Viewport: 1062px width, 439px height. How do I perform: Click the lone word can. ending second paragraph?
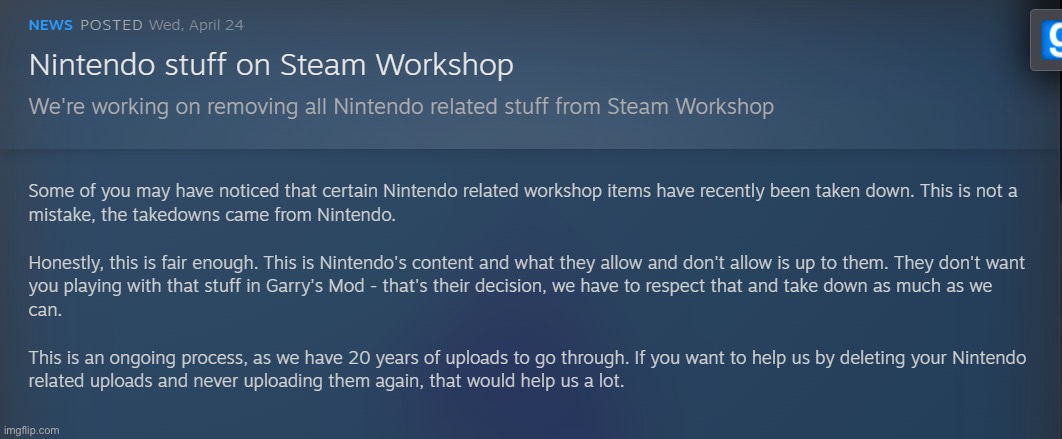[45, 312]
